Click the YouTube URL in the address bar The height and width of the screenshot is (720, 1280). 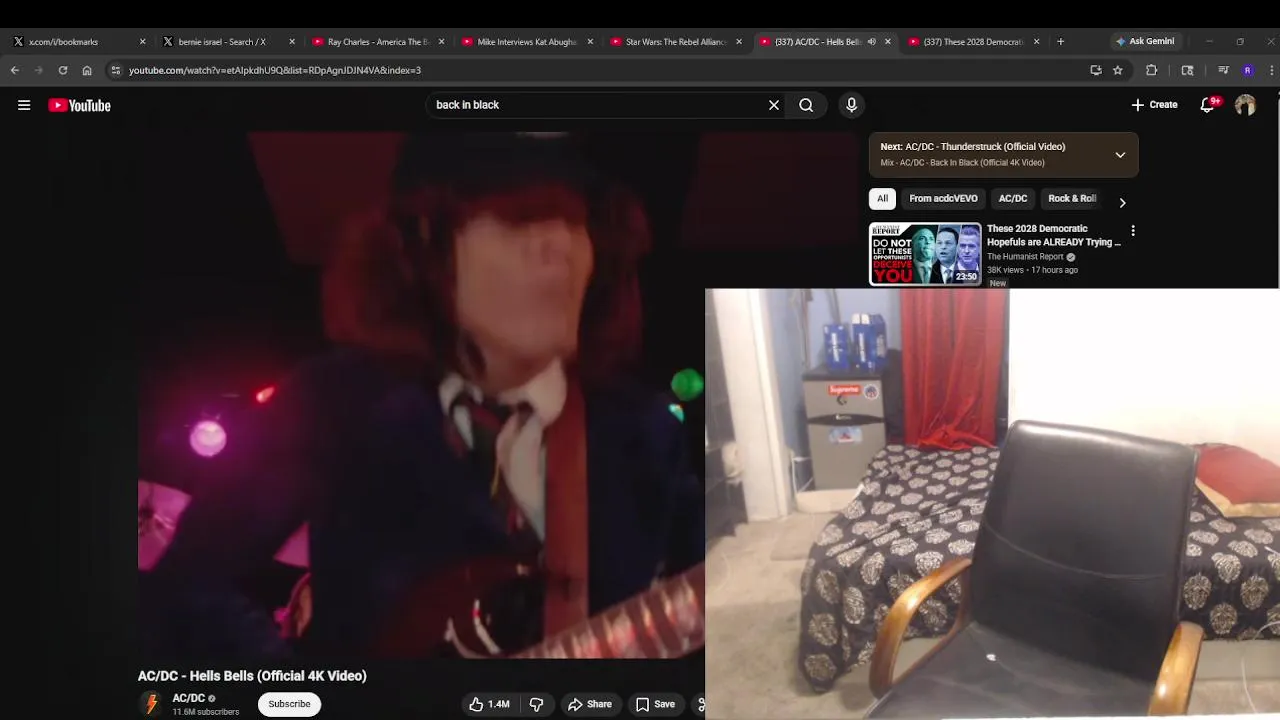[x=274, y=70]
